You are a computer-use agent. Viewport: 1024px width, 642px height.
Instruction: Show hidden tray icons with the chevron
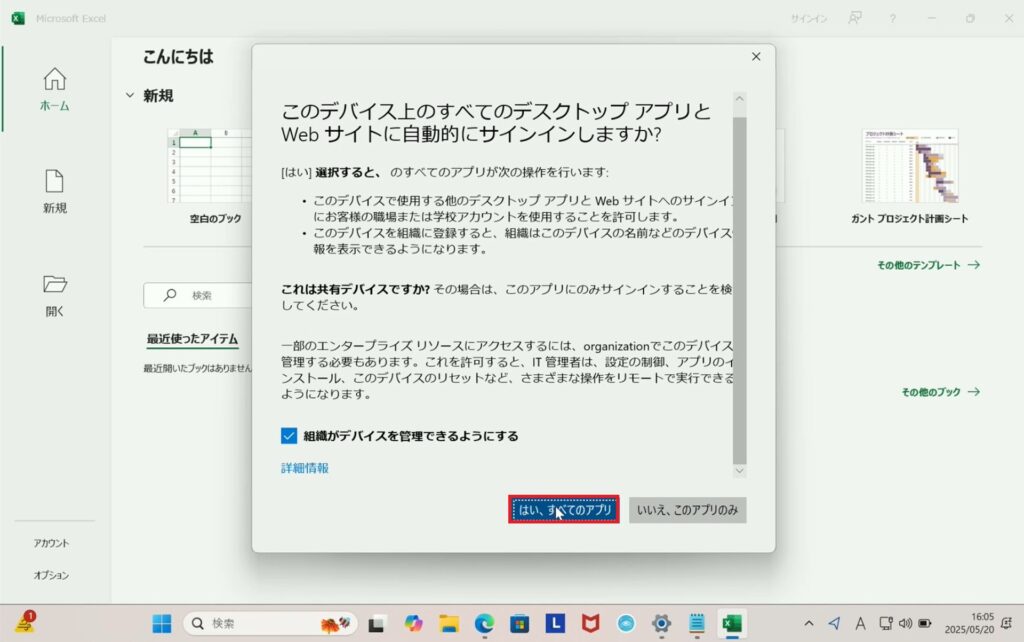808,624
